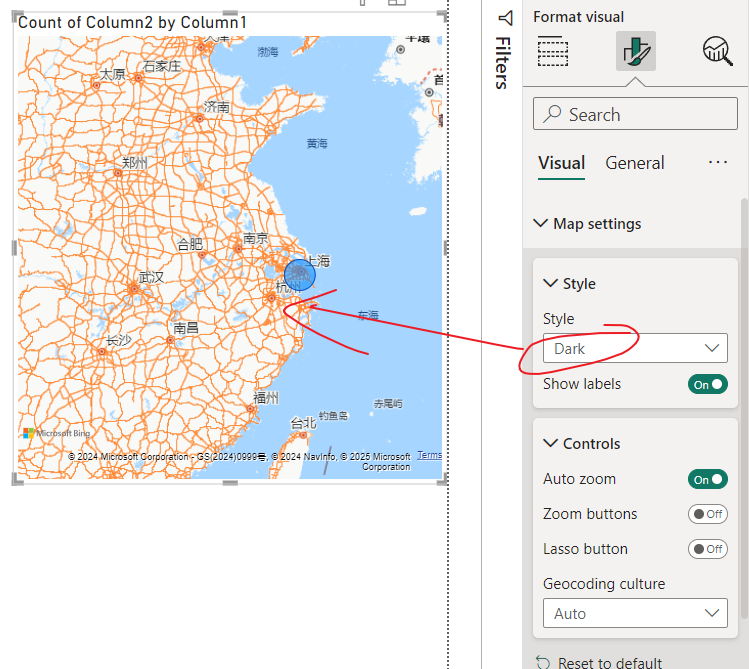Viewport: 749px width, 669px height.
Task: Collapse the Style card
Action: [x=550, y=283]
